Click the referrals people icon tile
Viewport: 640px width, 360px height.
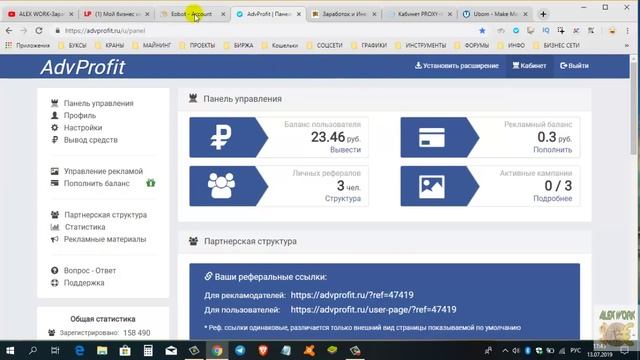(228, 186)
